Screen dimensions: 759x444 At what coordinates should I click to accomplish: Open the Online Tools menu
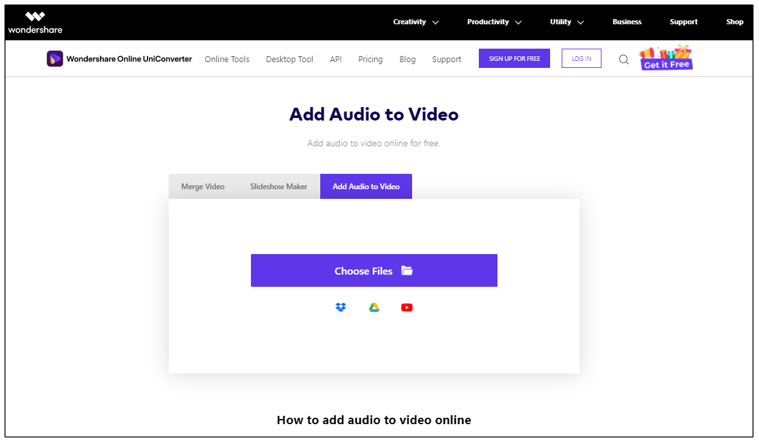227,59
